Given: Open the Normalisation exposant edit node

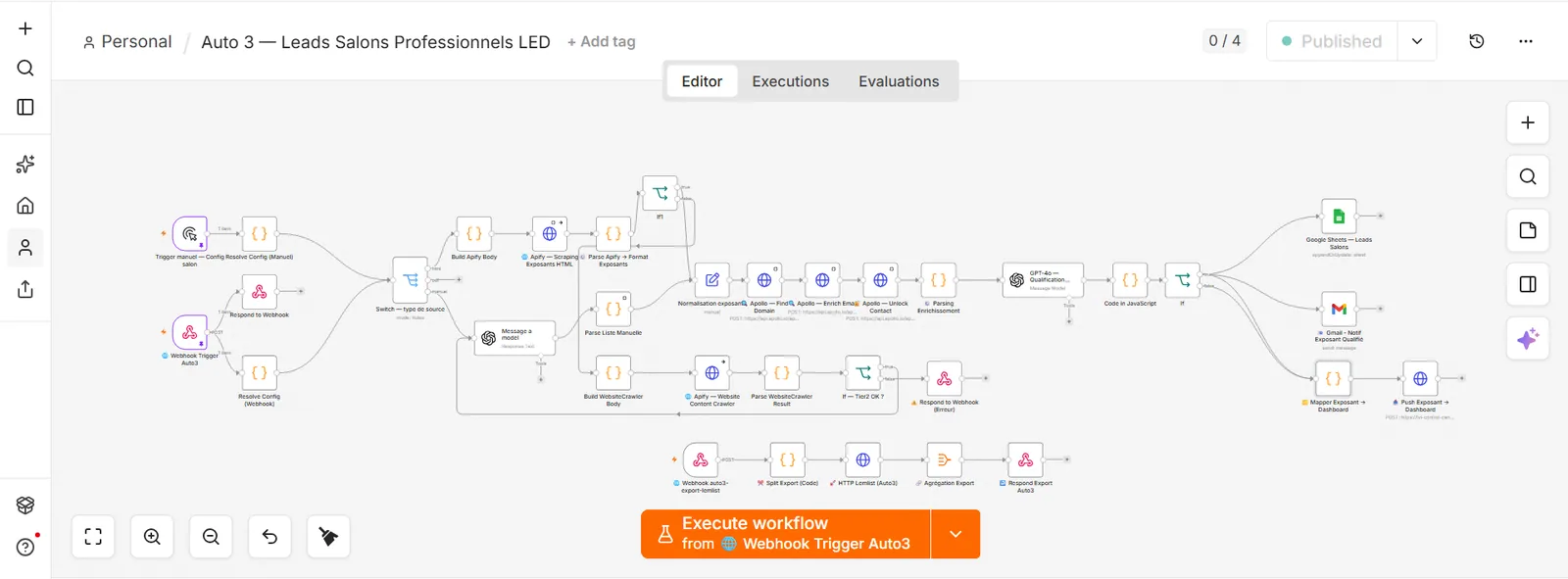Looking at the screenshot, I should (712, 280).
